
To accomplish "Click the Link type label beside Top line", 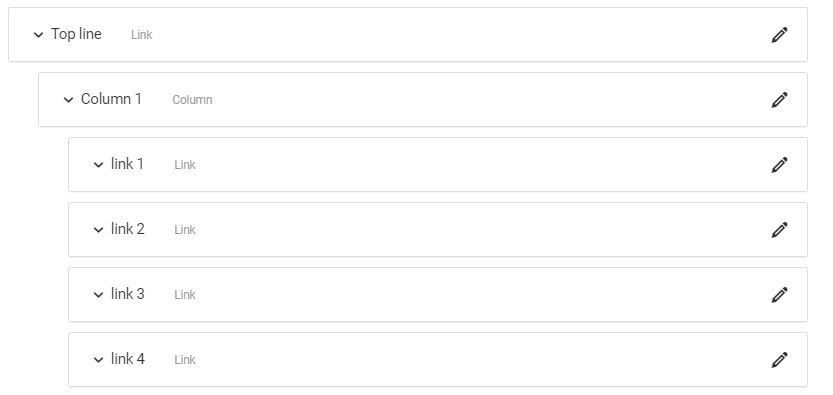I will click(x=142, y=35).
